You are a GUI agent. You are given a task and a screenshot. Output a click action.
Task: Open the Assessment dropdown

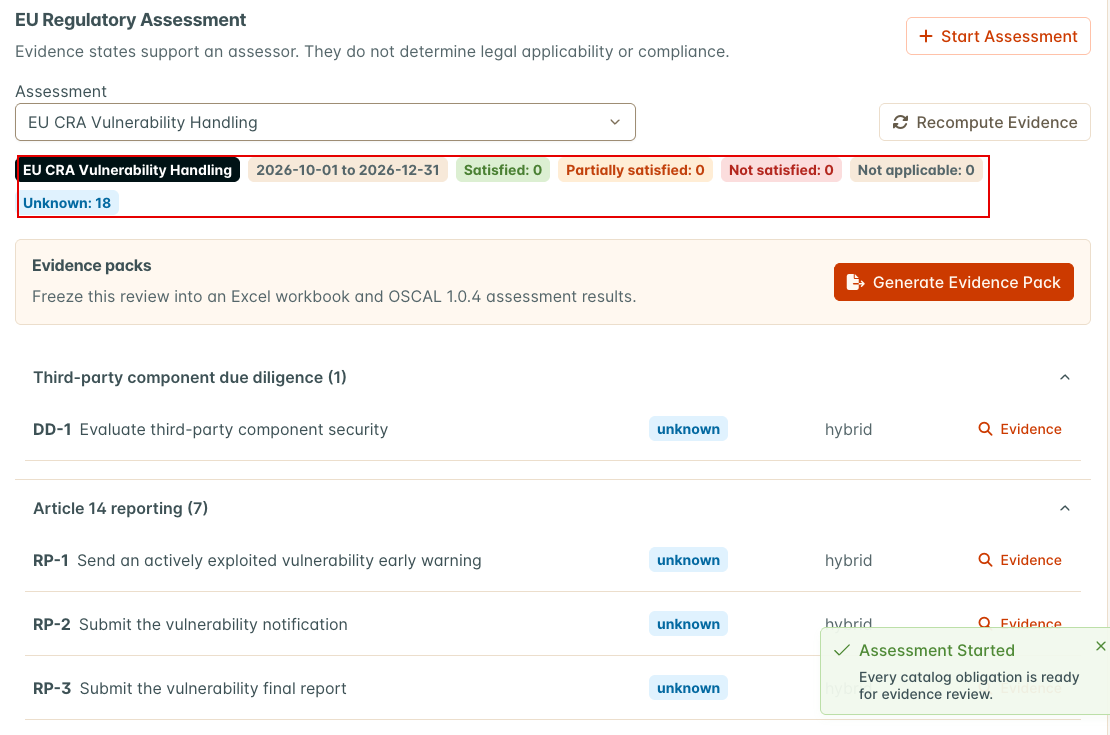coord(326,122)
